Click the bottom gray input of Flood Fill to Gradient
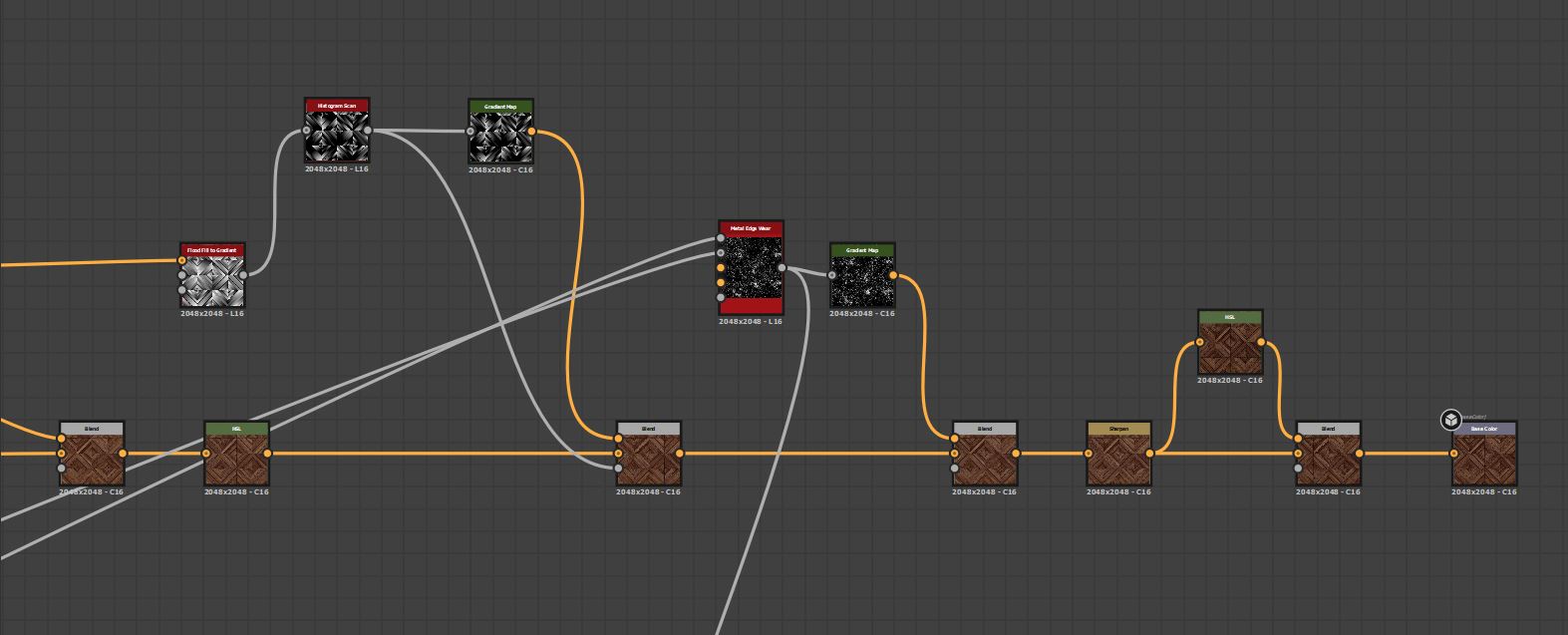Screen dimensions: 1568x635 [x=182, y=290]
